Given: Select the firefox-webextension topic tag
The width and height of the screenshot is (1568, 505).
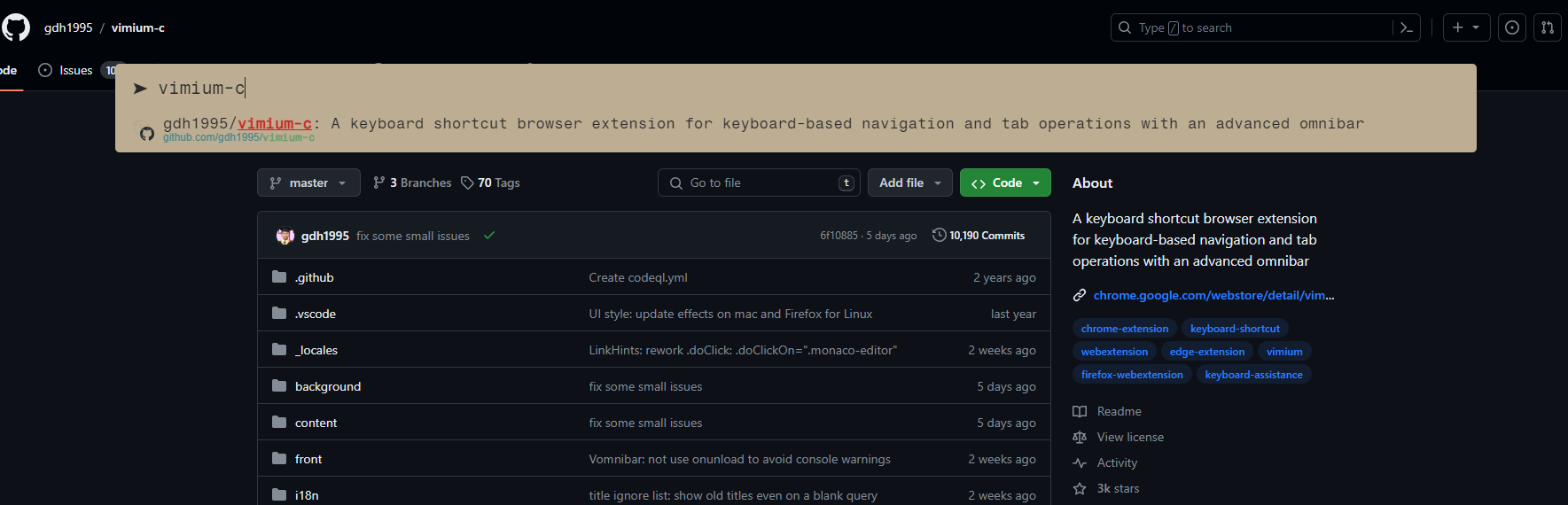Looking at the screenshot, I should 1132,375.
